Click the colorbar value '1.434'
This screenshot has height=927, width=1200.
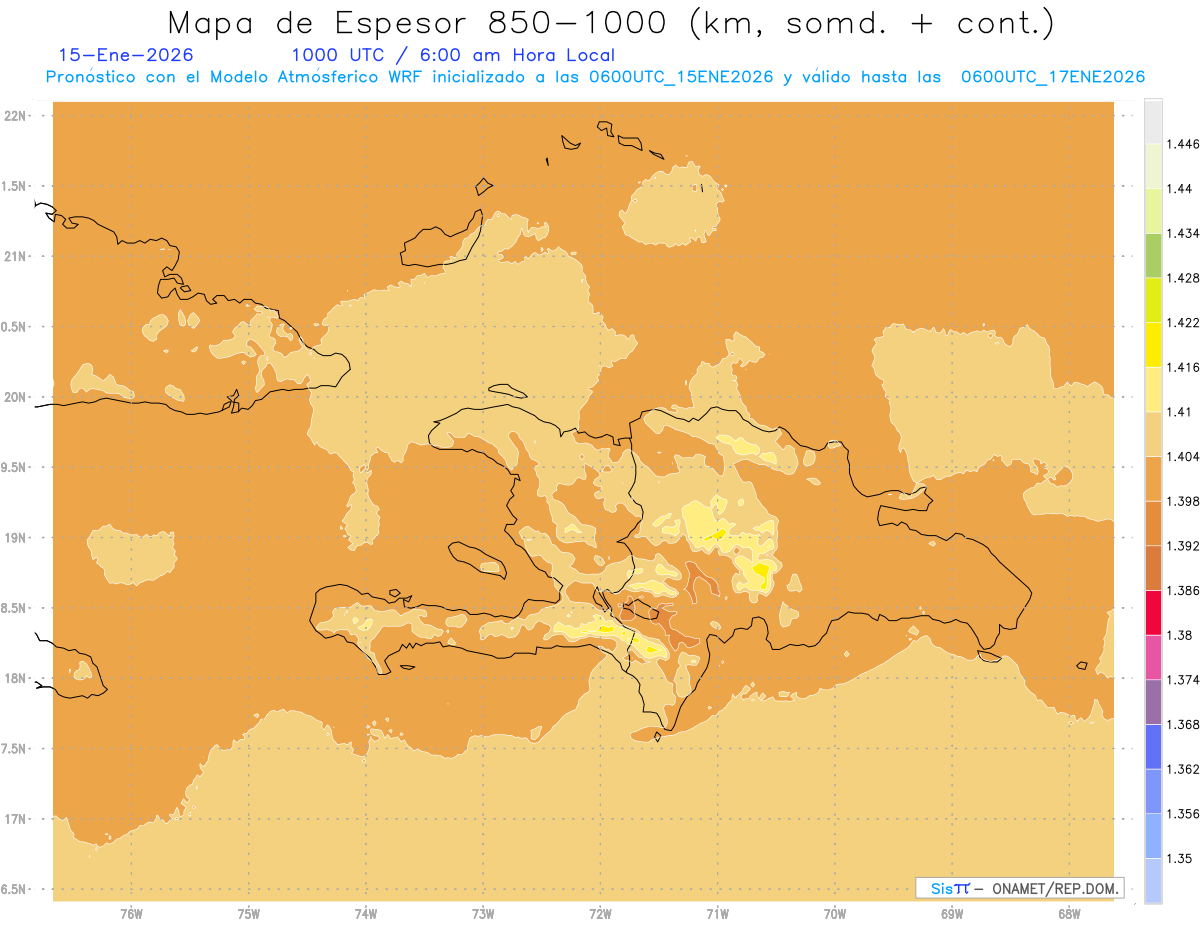1183,233
